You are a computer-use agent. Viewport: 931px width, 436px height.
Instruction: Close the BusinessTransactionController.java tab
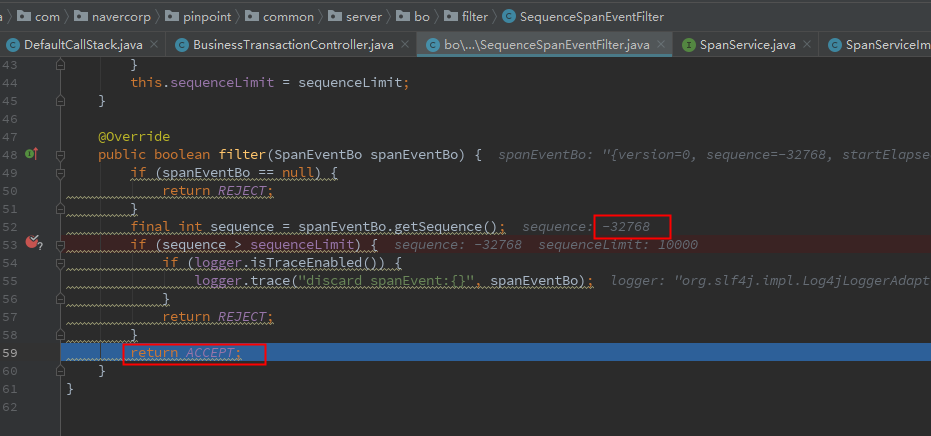[405, 45]
